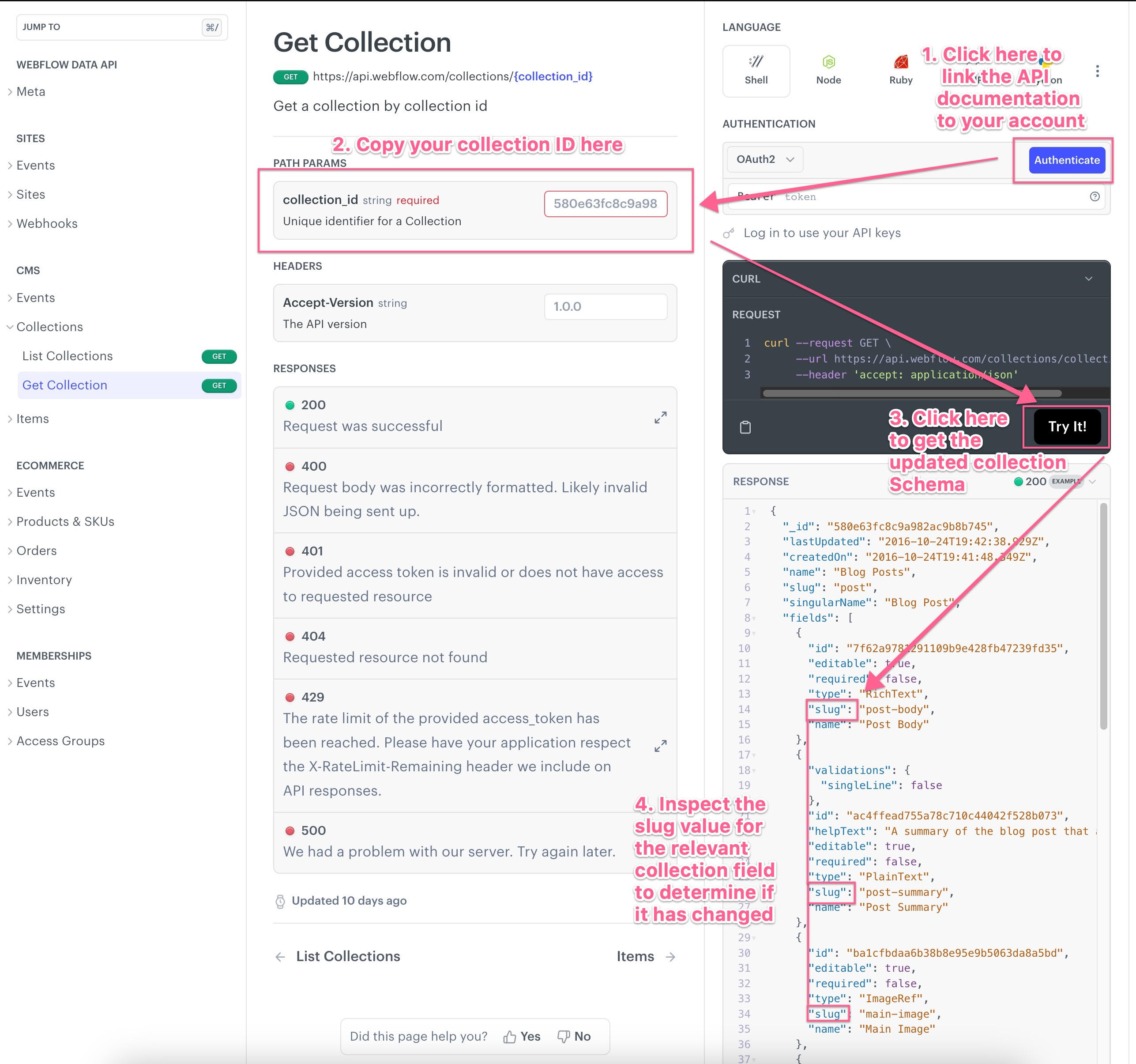Click the 401 response row
Screen dimensions: 1136x1064
[475, 575]
